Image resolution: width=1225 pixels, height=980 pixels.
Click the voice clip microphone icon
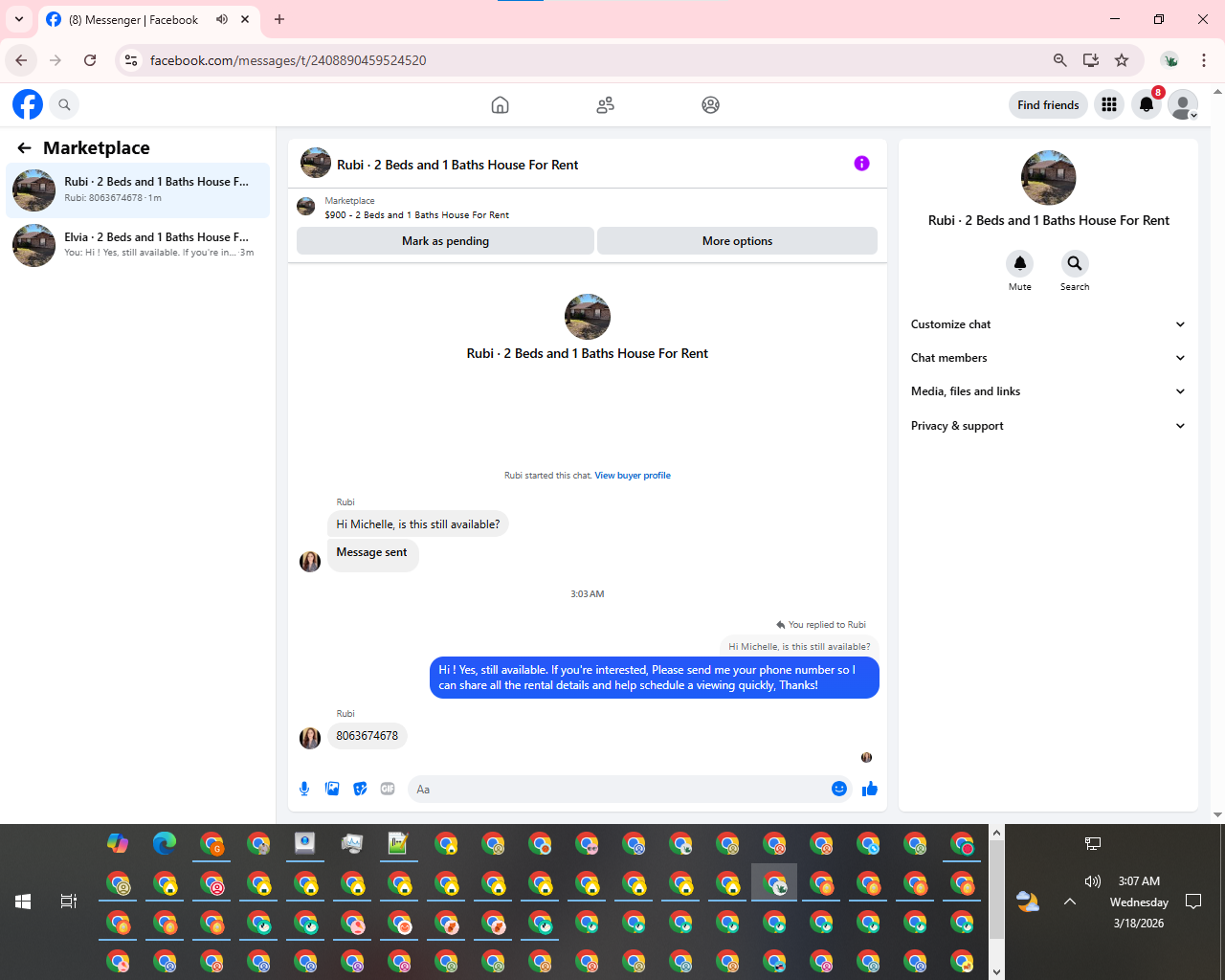[304, 789]
